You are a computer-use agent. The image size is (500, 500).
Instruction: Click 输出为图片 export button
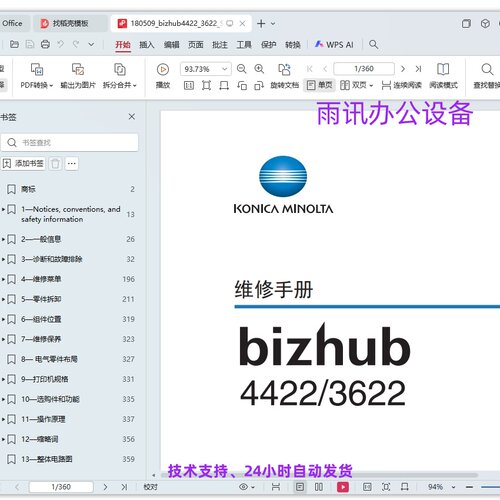(78, 76)
